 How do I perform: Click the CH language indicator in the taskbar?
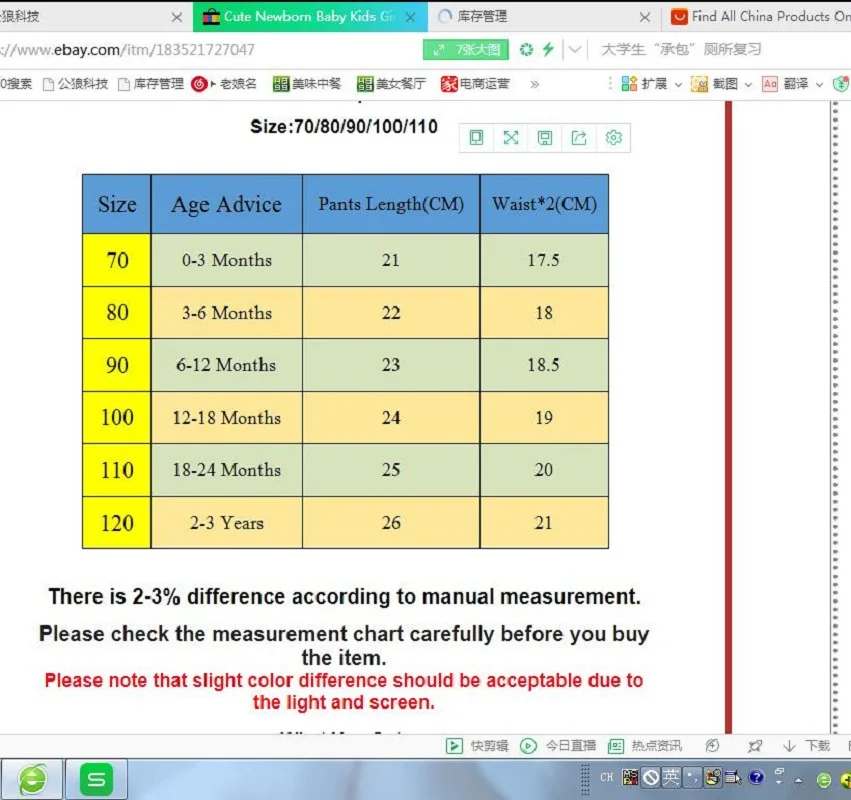coord(607,777)
